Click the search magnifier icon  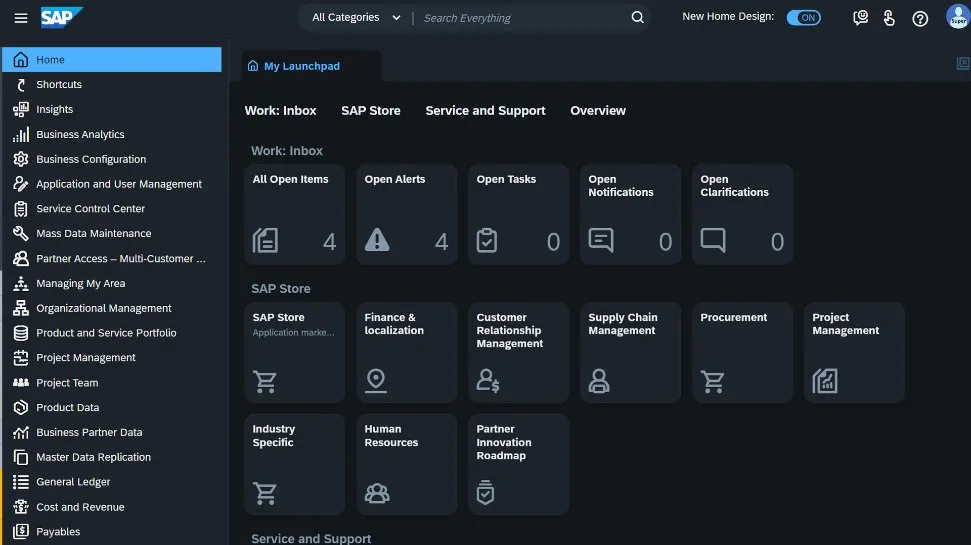(638, 18)
